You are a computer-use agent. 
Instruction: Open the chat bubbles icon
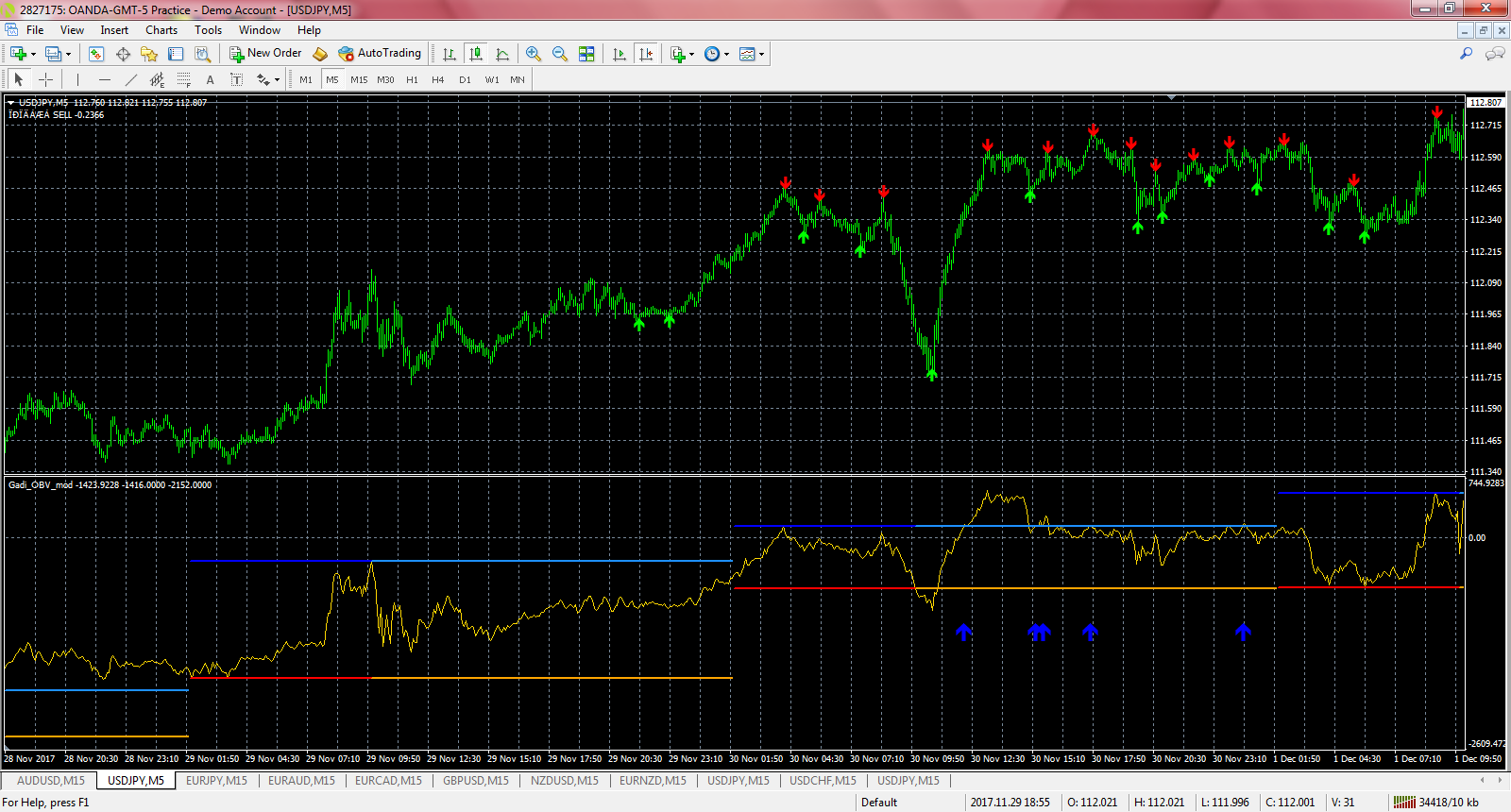tap(1495, 54)
